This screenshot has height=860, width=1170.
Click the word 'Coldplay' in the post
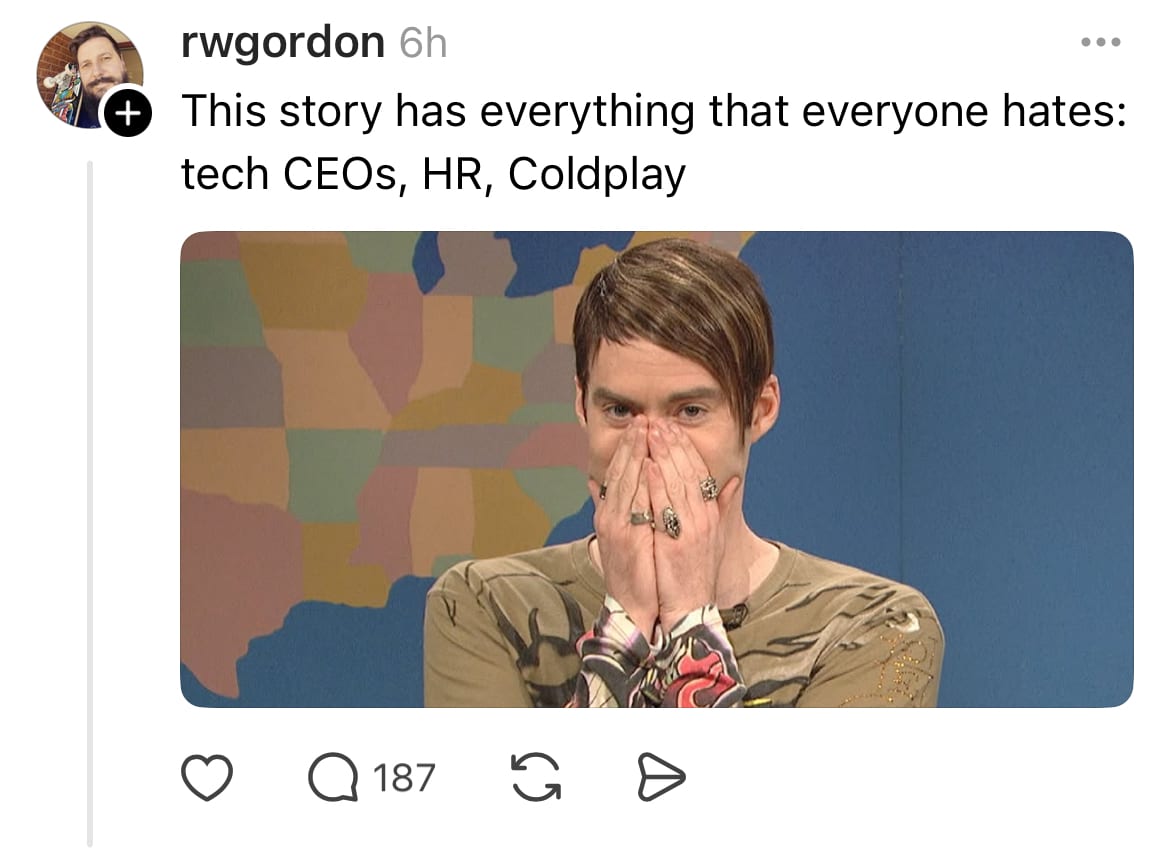(x=596, y=175)
